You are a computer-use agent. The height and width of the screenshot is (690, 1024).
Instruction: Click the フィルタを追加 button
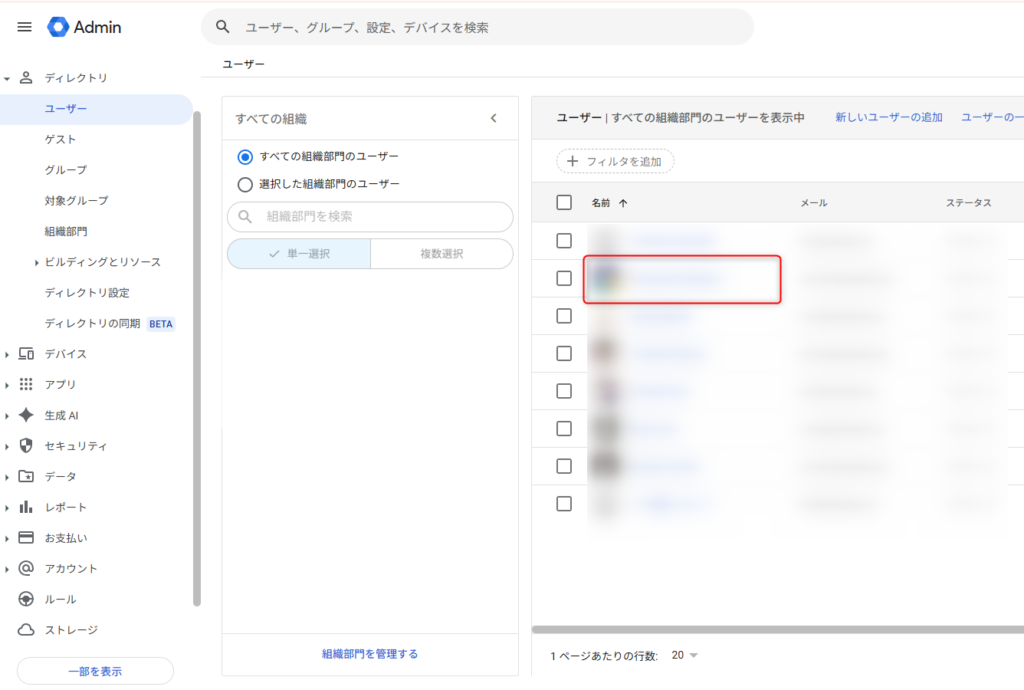615,161
